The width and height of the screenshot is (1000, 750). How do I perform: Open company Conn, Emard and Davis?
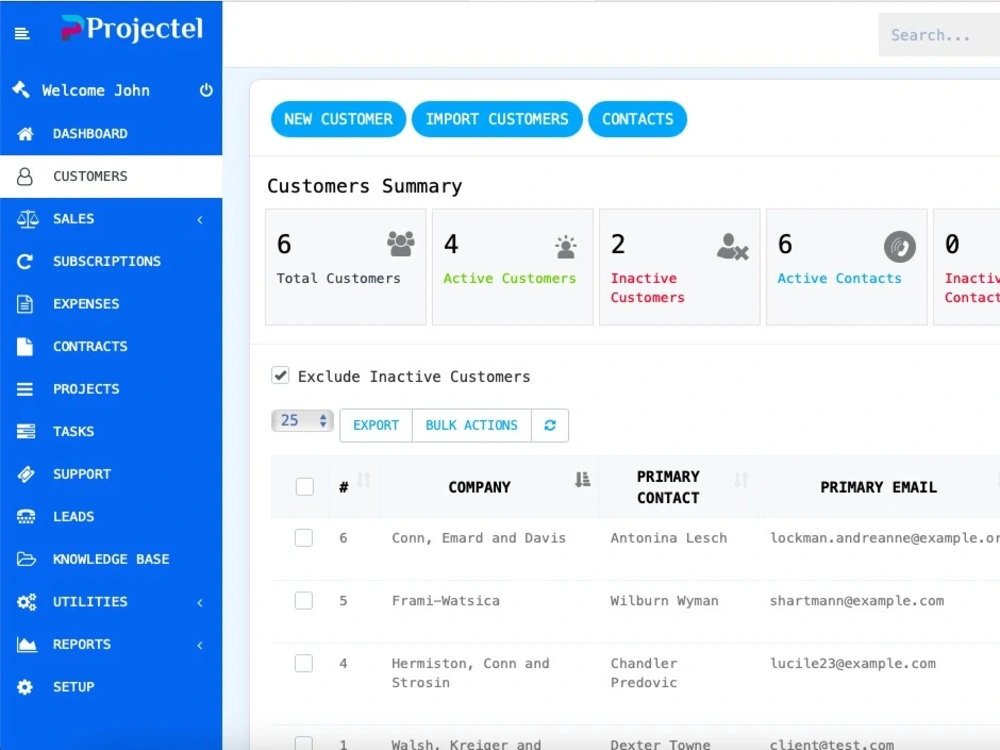tap(478, 538)
